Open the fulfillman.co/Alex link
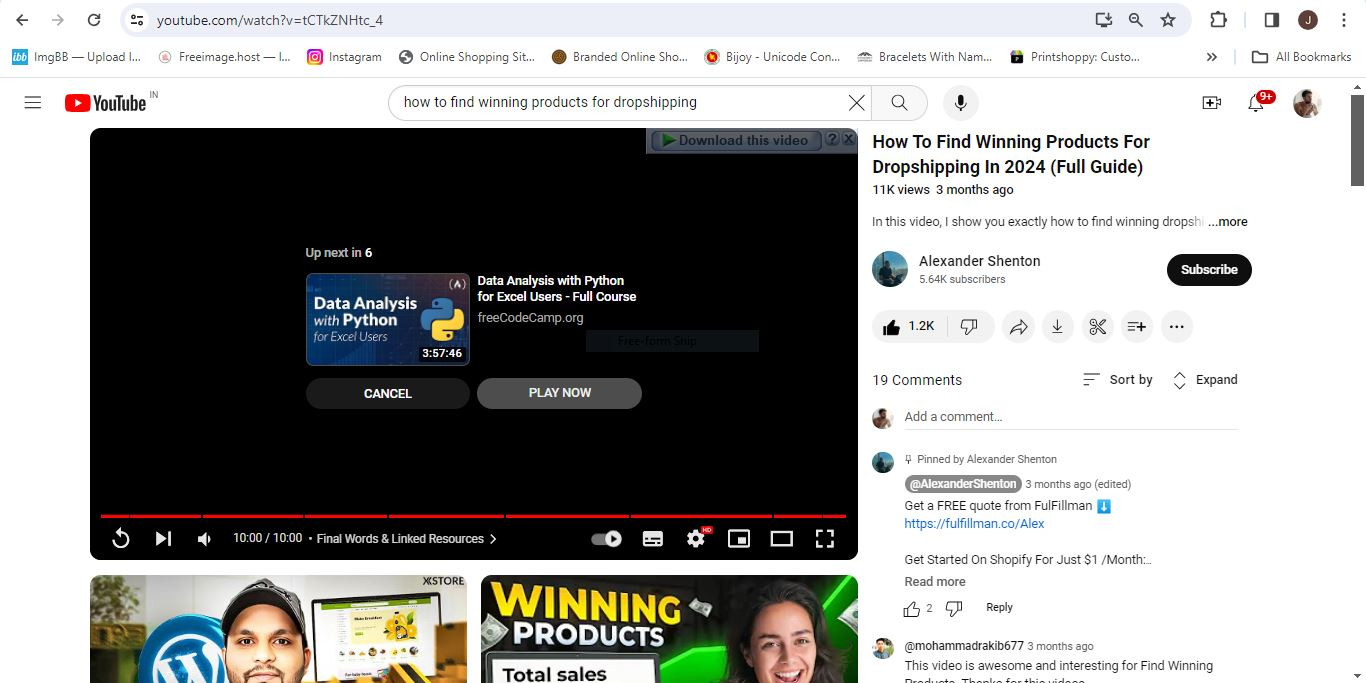The image size is (1366, 683). point(974,523)
